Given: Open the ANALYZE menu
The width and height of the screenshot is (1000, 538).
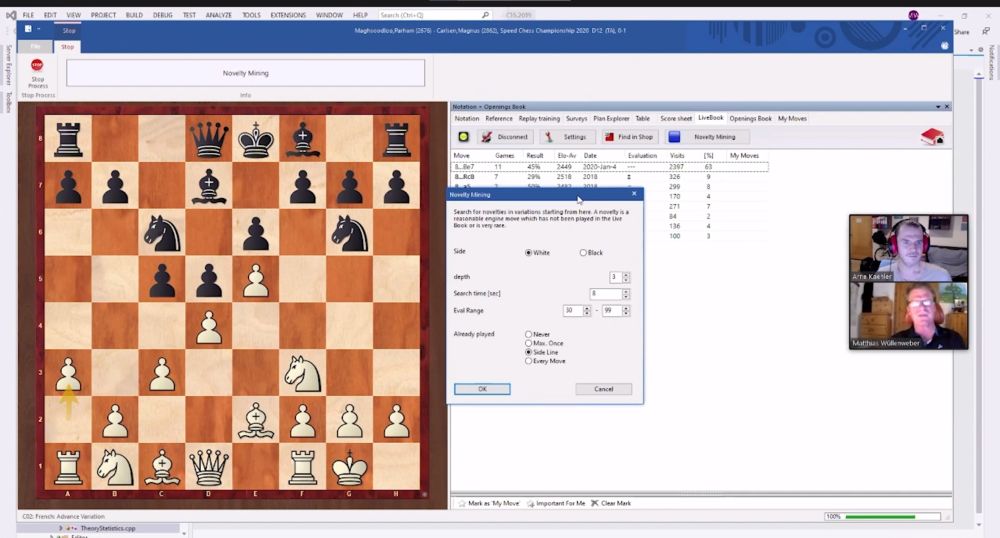Looking at the screenshot, I should click(x=219, y=16).
